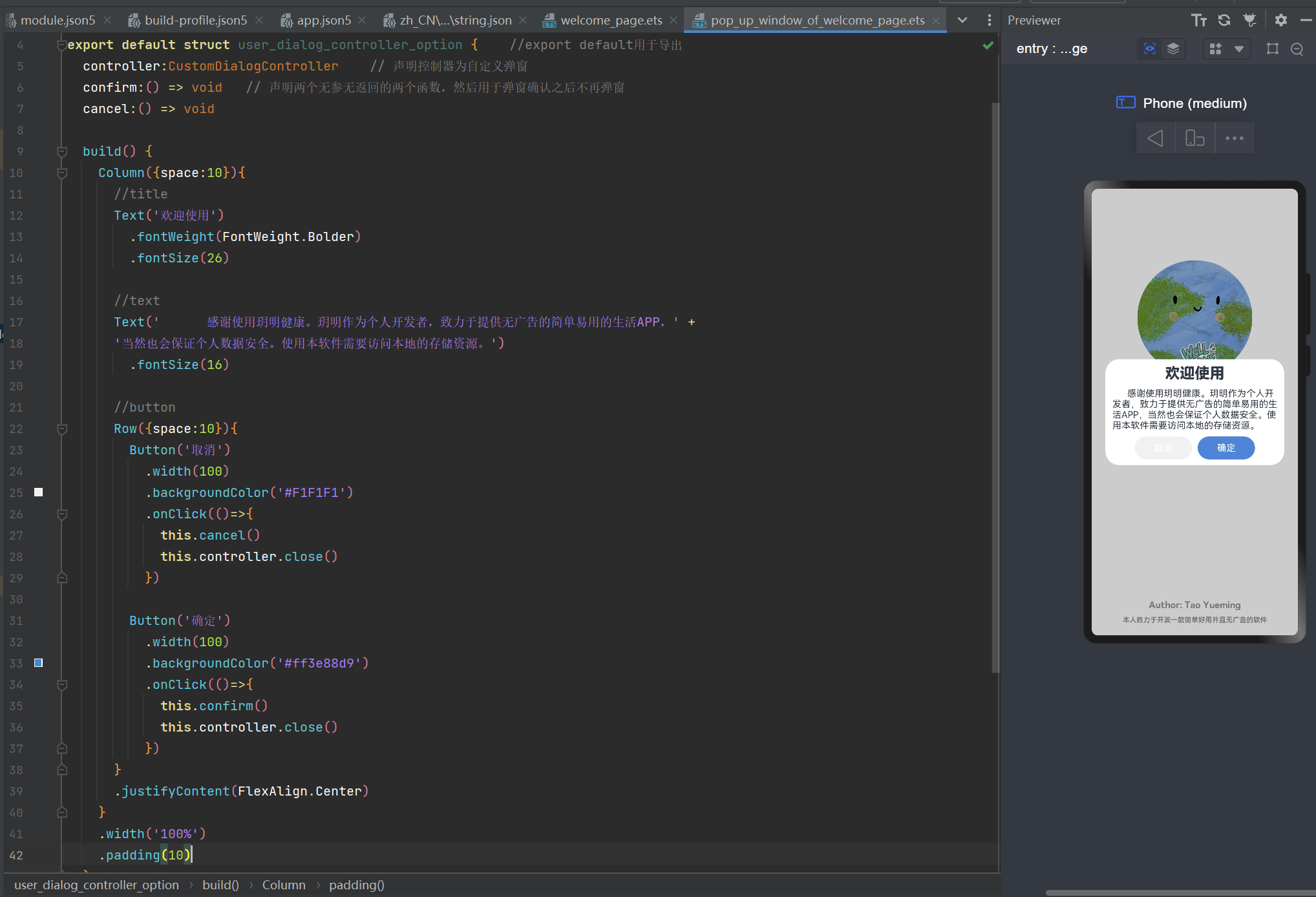Close the pop_up_window_of_welcome_page.ets tab

click(x=936, y=21)
